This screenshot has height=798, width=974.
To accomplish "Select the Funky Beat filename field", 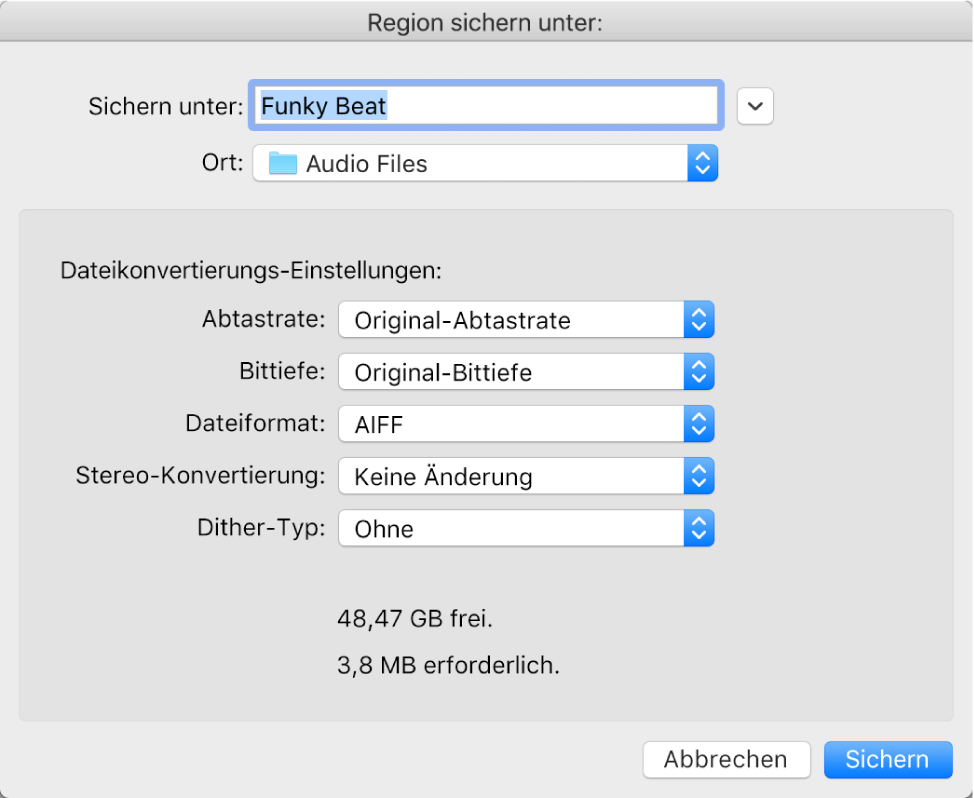I will [x=486, y=106].
